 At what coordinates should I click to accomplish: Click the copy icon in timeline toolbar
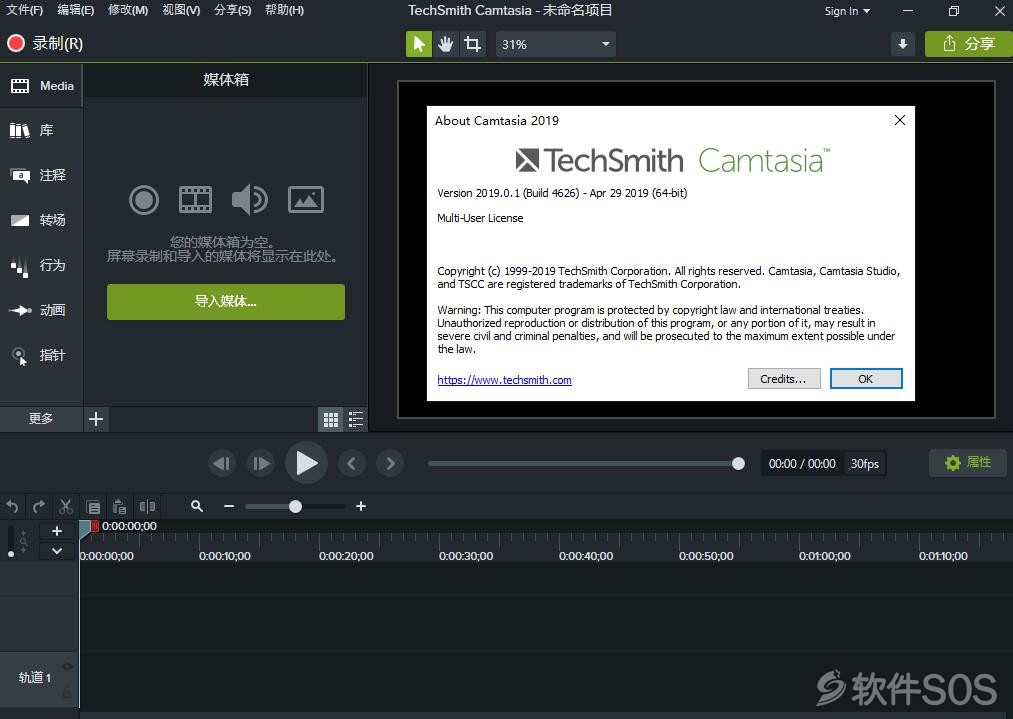click(x=93, y=506)
